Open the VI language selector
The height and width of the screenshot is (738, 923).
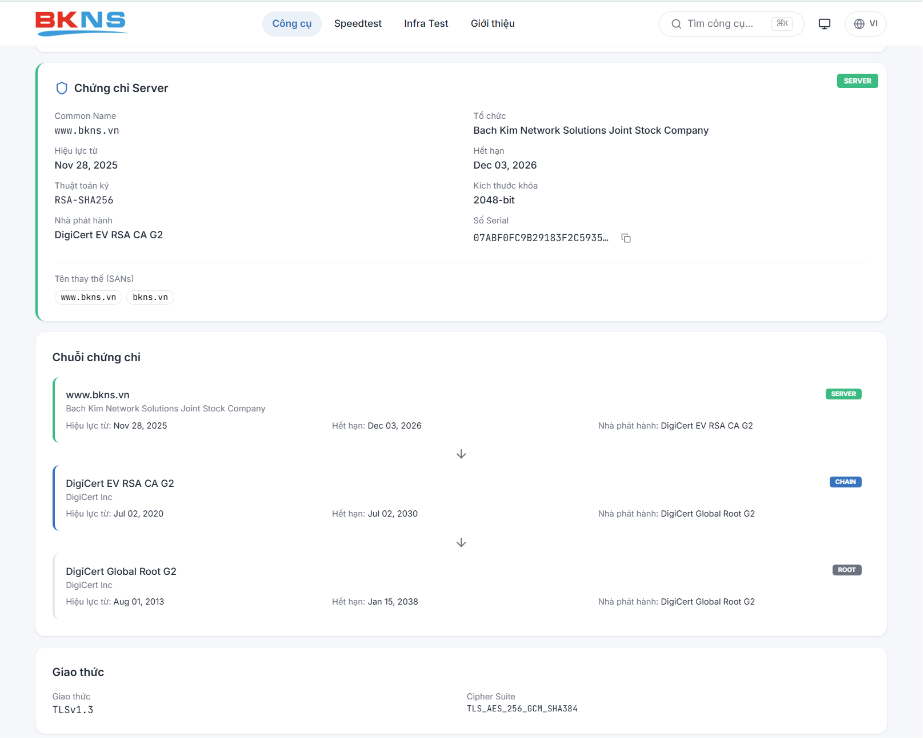click(x=866, y=24)
